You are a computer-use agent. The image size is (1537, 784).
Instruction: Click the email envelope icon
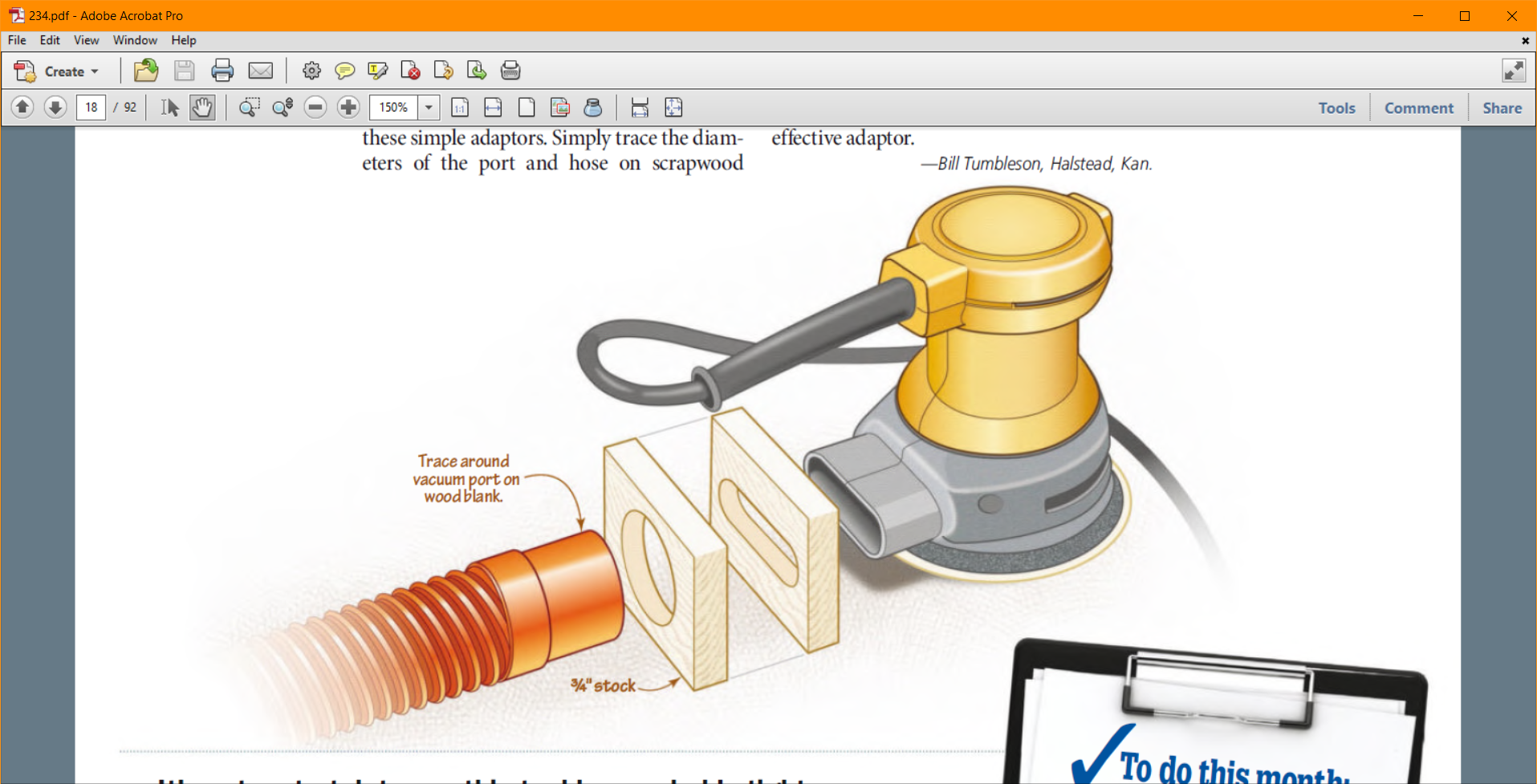pyautogui.click(x=261, y=71)
